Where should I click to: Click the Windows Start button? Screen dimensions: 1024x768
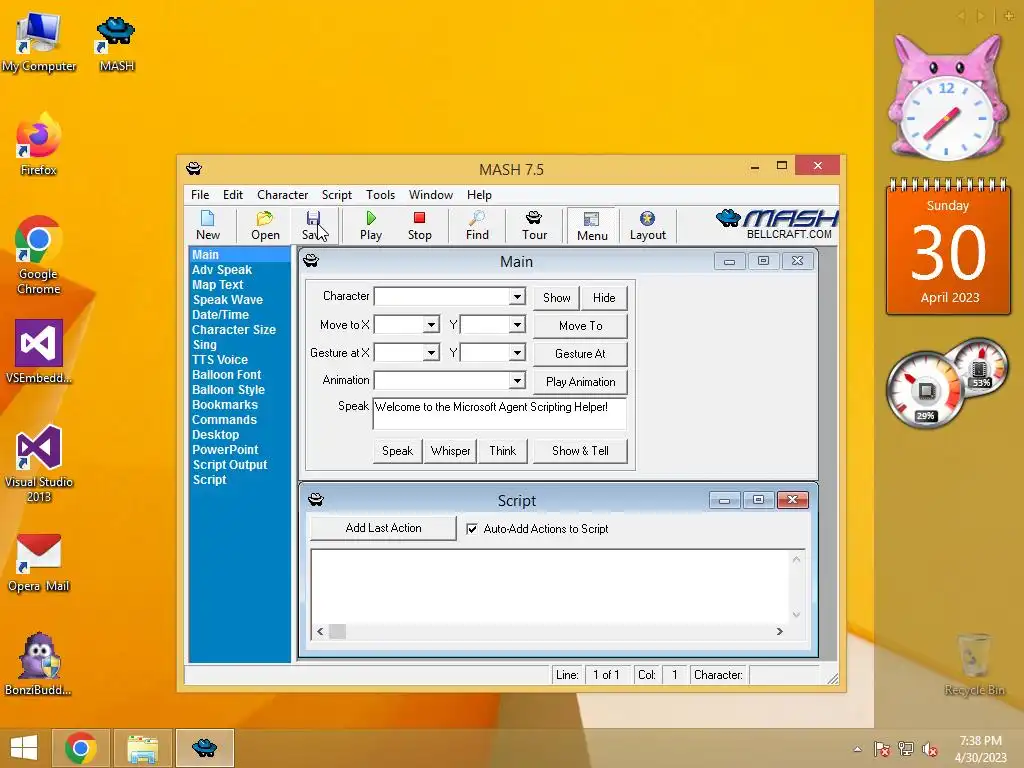coord(24,748)
